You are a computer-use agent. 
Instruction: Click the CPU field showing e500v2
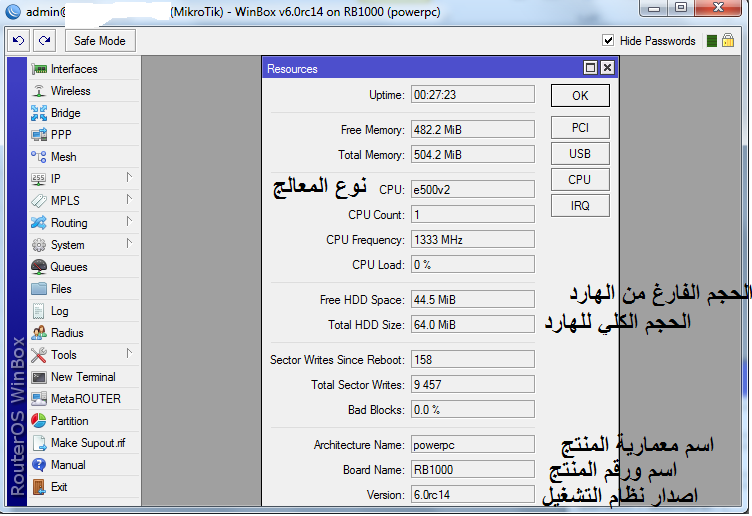click(473, 189)
